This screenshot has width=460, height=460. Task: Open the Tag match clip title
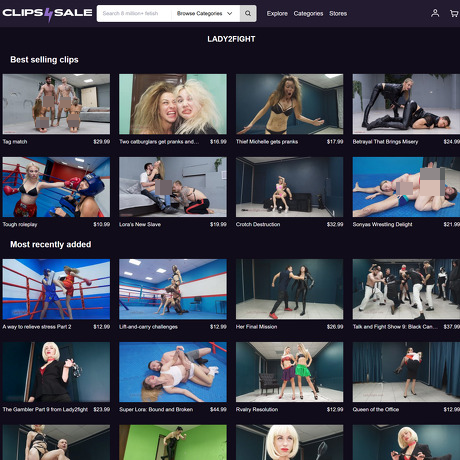[x=15, y=142]
